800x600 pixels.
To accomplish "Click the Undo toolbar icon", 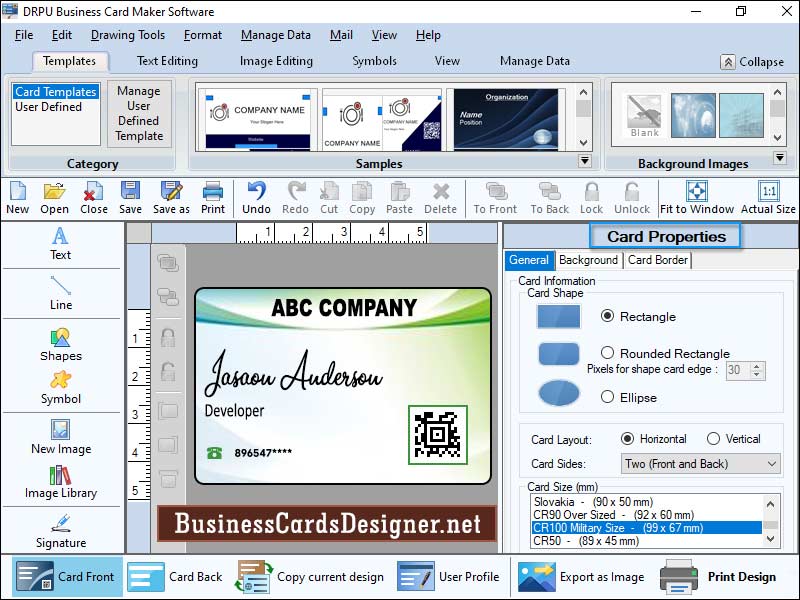I will coord(256,197).
